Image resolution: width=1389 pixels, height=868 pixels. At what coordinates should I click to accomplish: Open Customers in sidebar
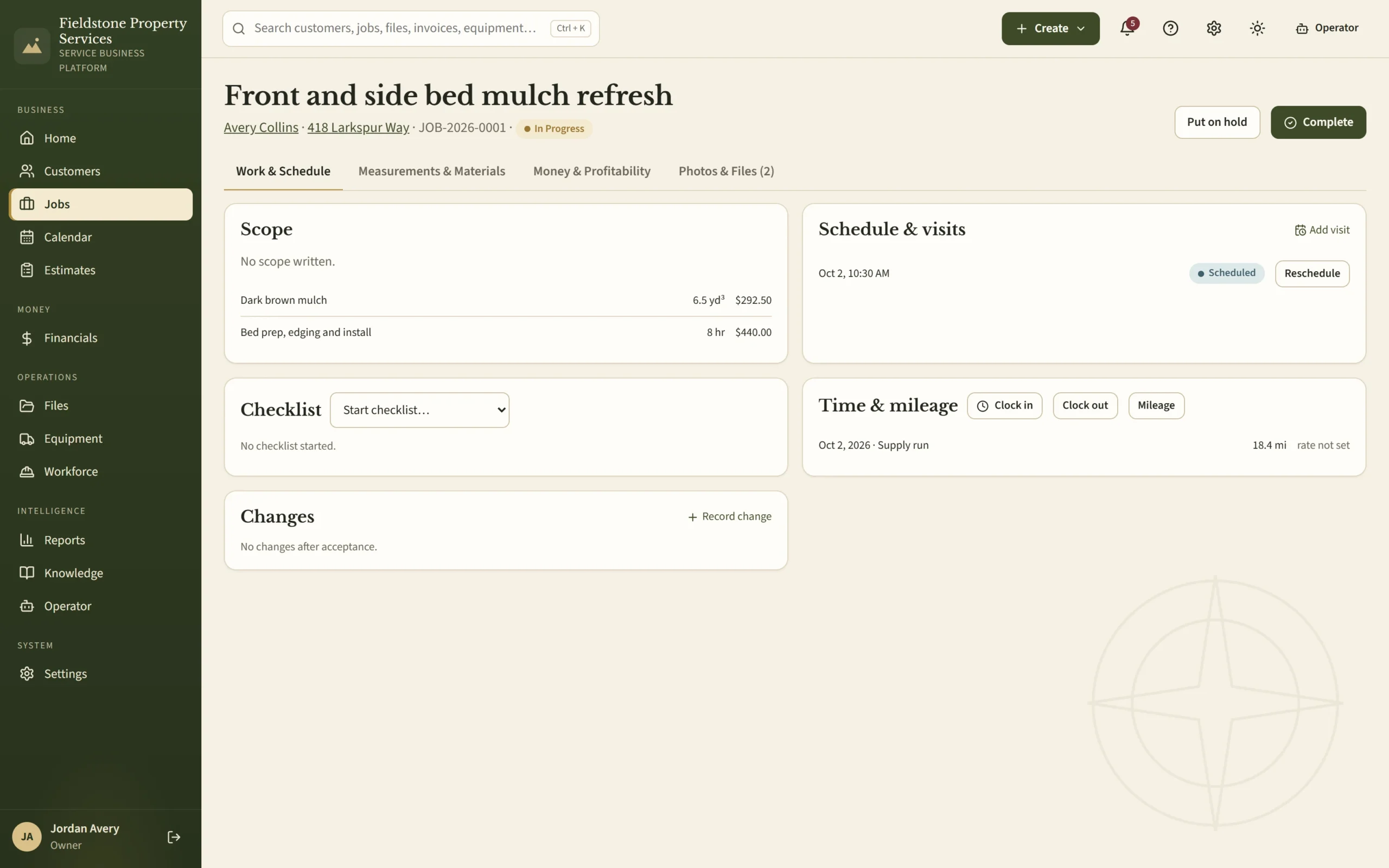click(100, 171)
